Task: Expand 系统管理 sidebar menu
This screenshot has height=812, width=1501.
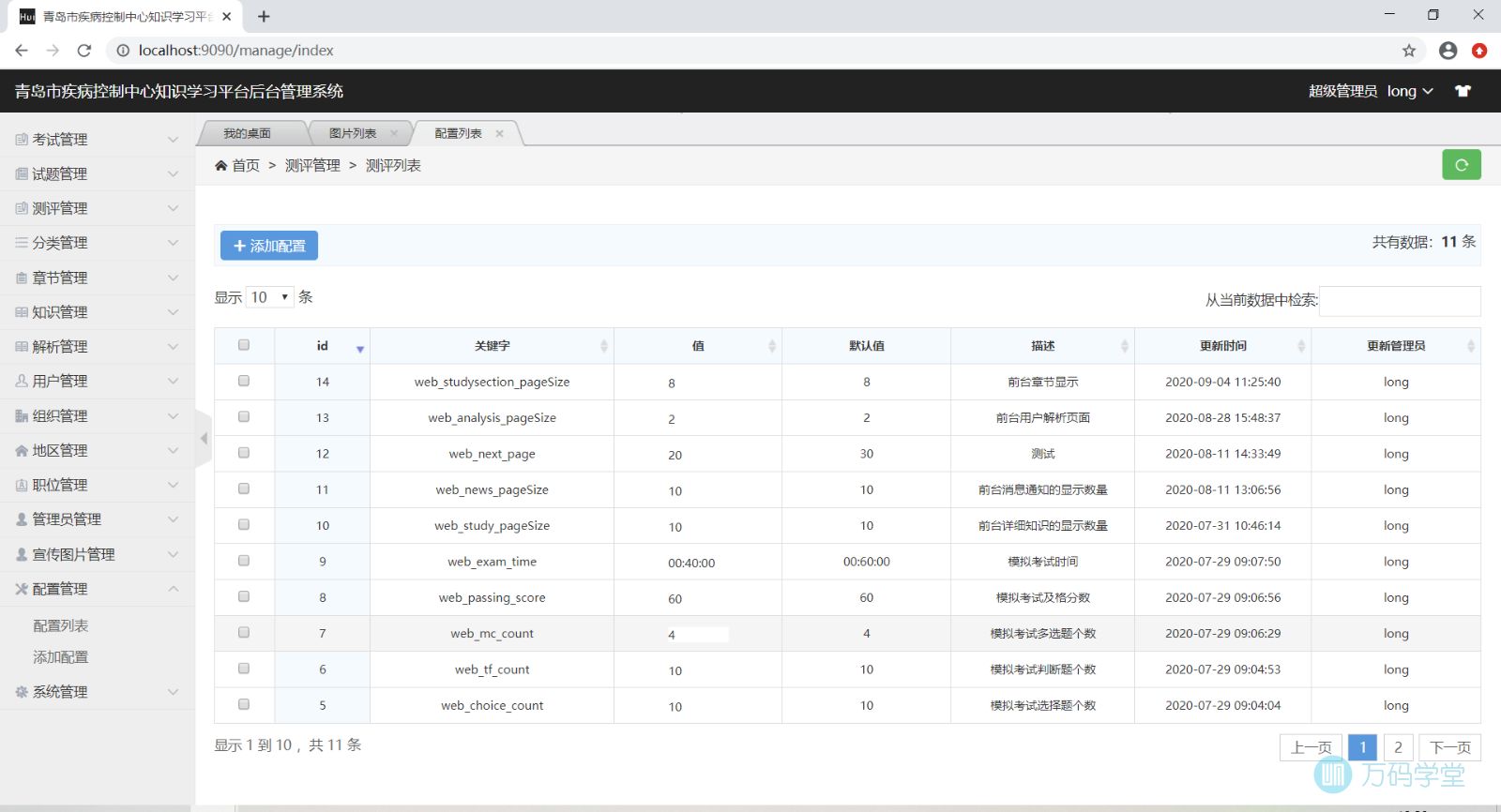Action: (98, 692)
